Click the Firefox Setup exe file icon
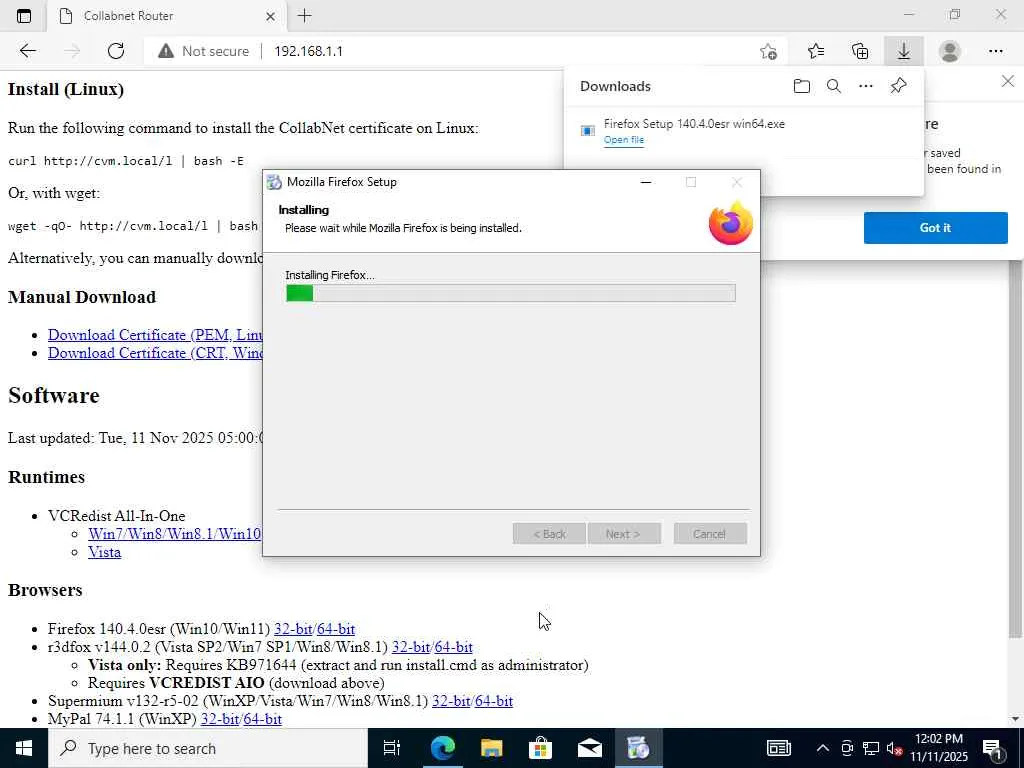Image resolution: width=1024 pixels, height=768 pixels. (588, 131)
